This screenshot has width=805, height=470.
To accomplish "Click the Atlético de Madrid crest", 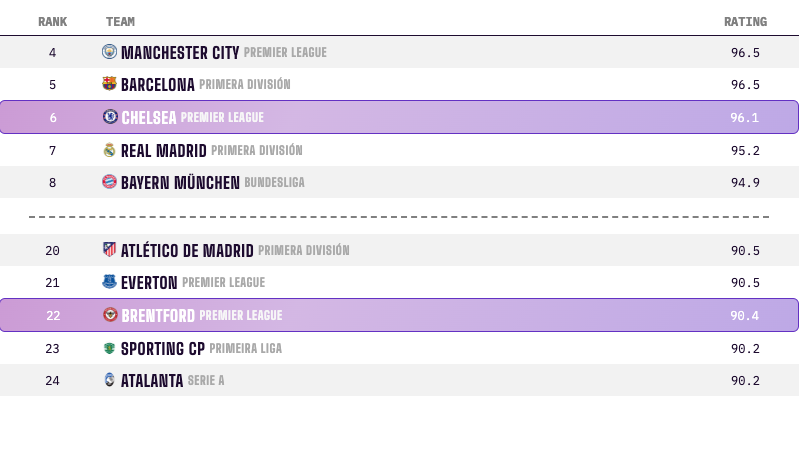I will point(109,250).
